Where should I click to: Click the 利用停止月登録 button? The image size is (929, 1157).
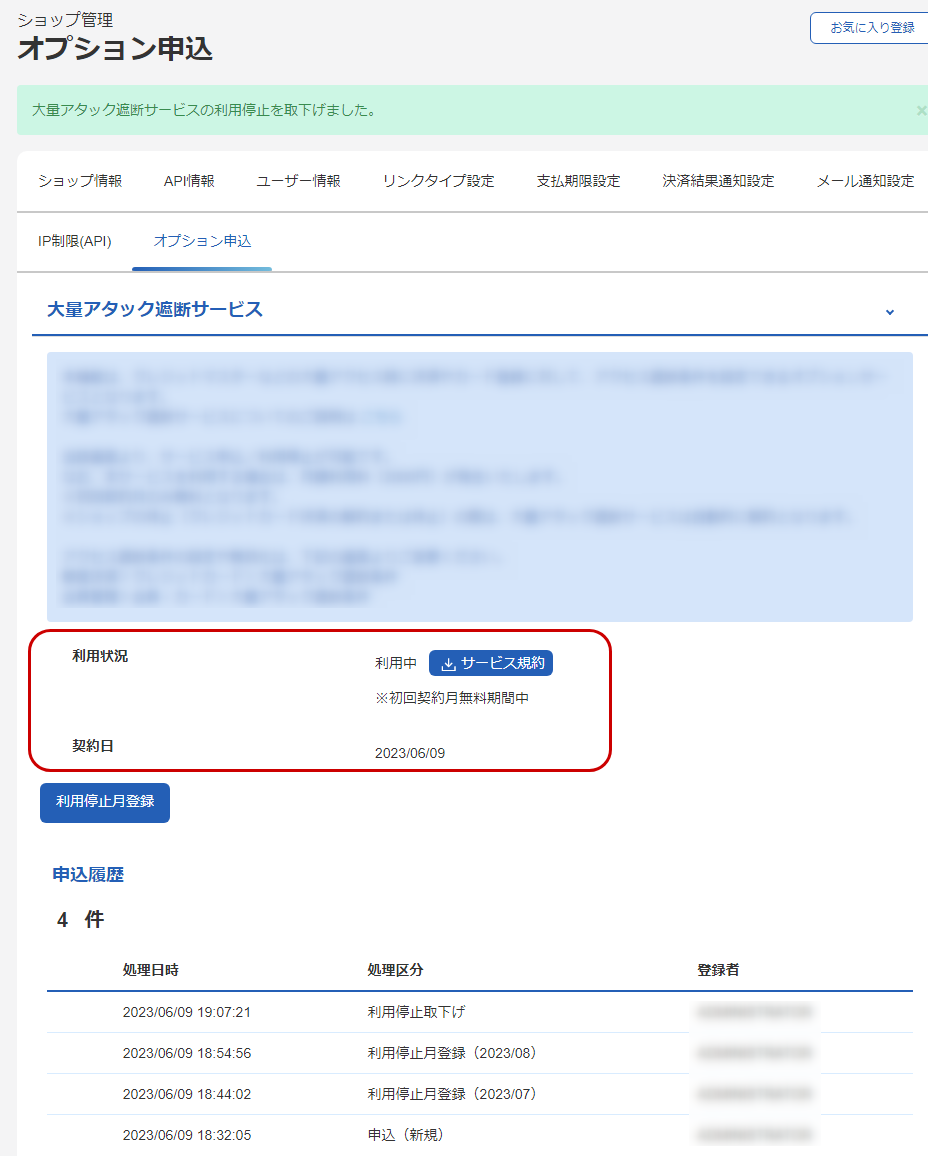[104, 802]
